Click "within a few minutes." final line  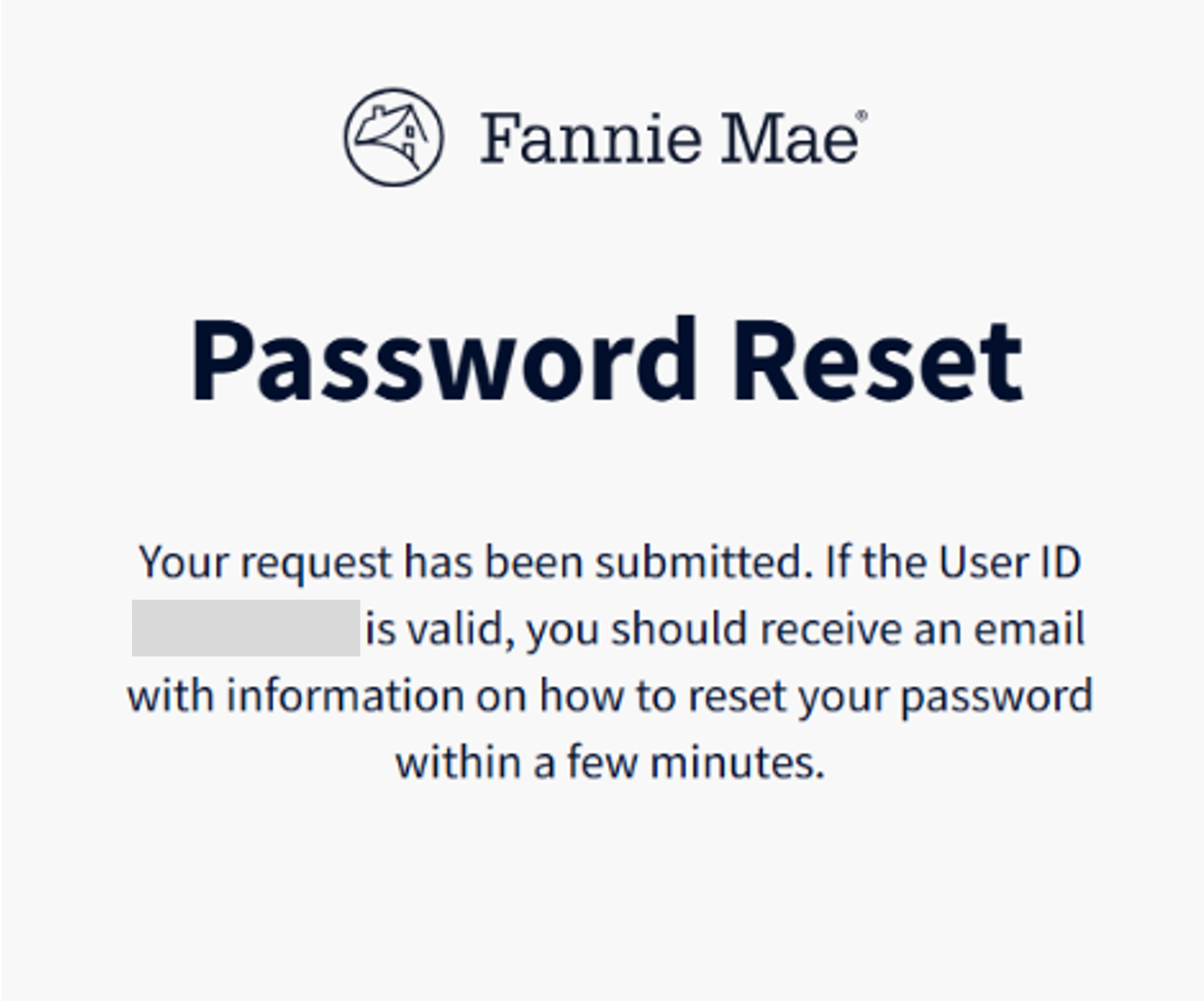coord(610,763)
